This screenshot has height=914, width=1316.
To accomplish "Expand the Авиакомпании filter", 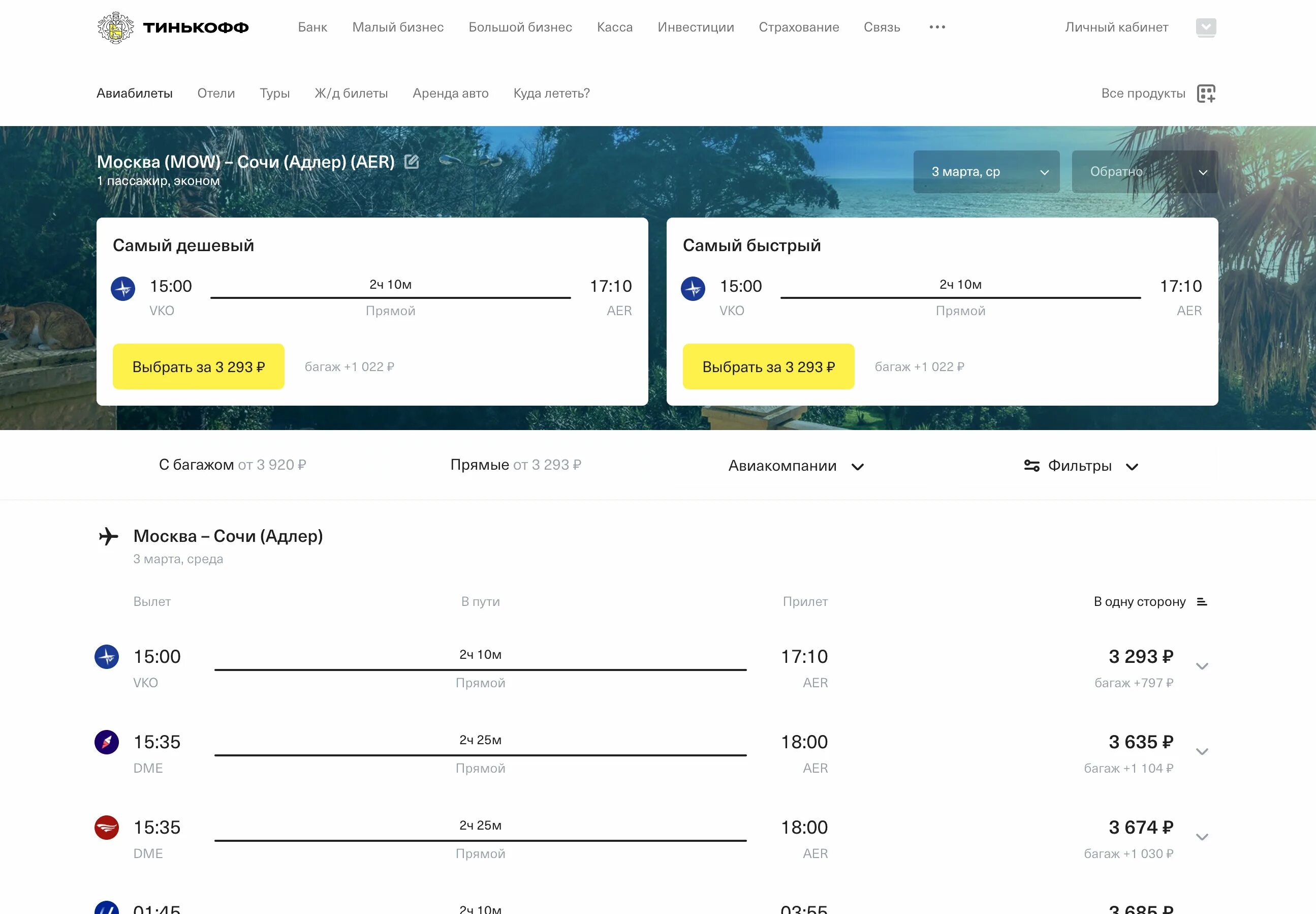I will coord(796,466).
